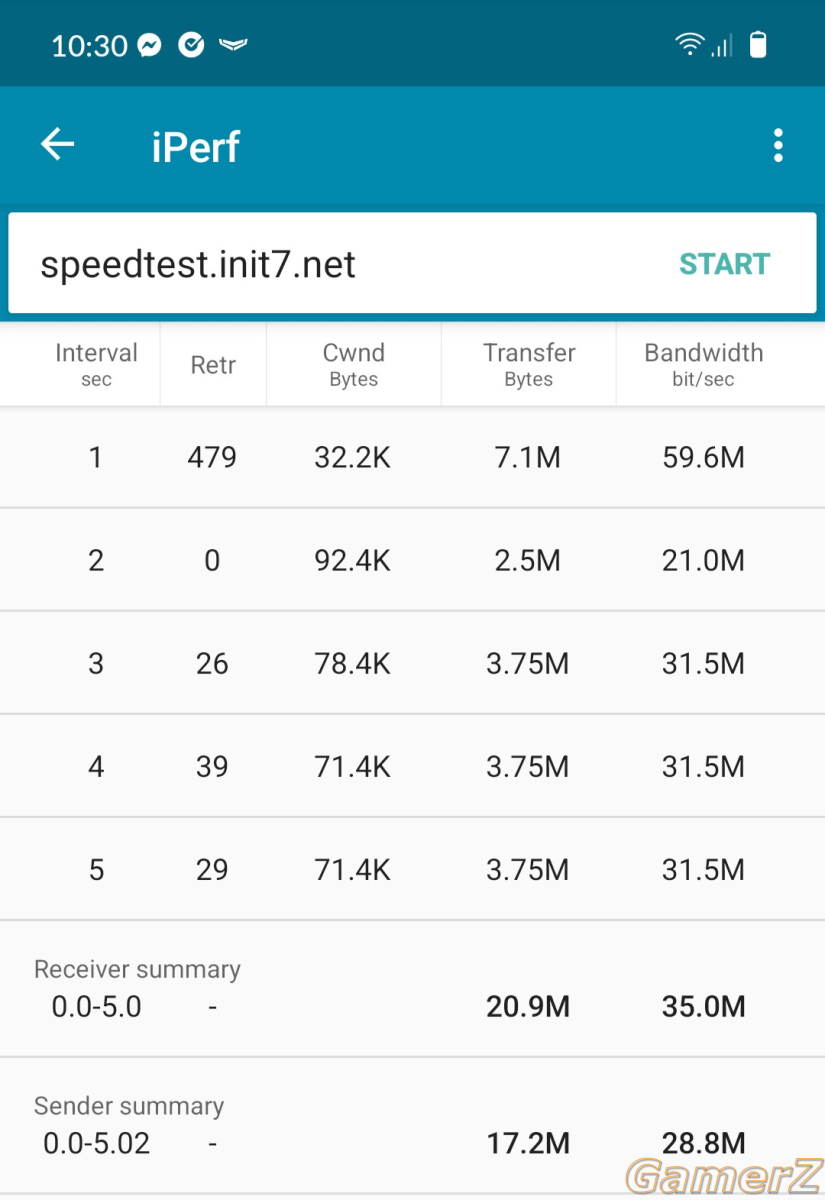Select the Sender summary row

point(412,1125)
